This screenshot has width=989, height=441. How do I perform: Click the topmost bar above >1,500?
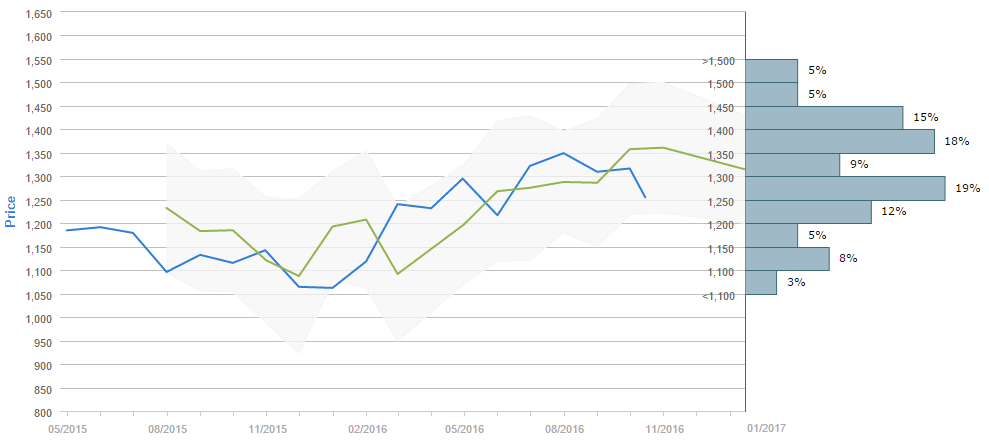click(x=772, y=70)
